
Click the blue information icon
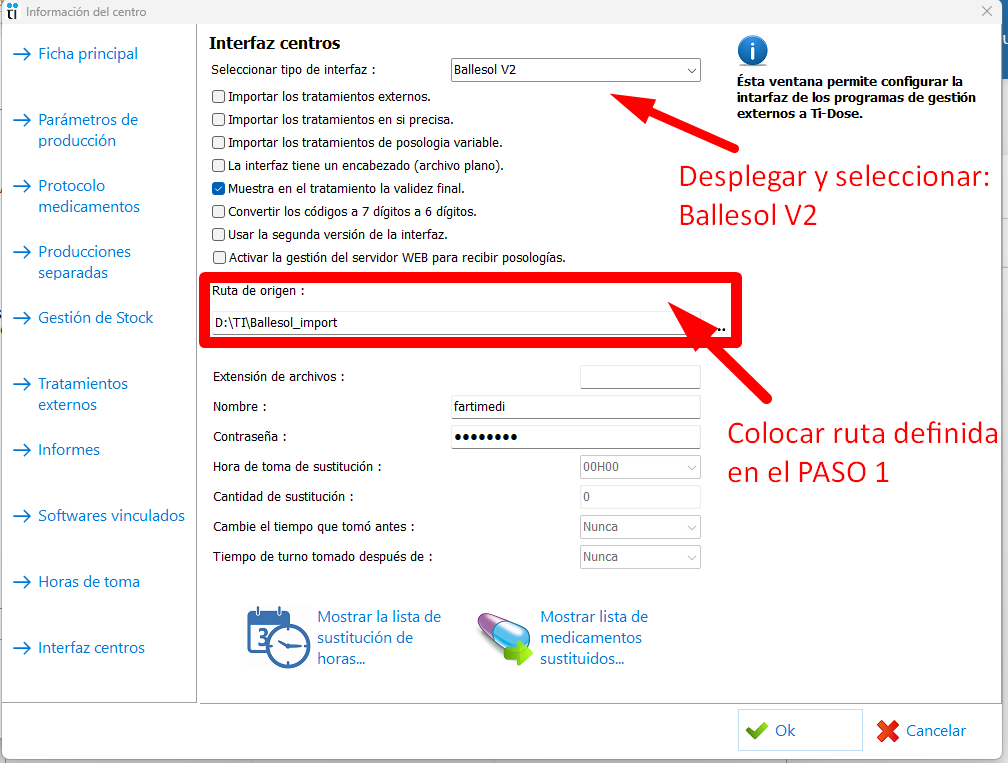752,51
